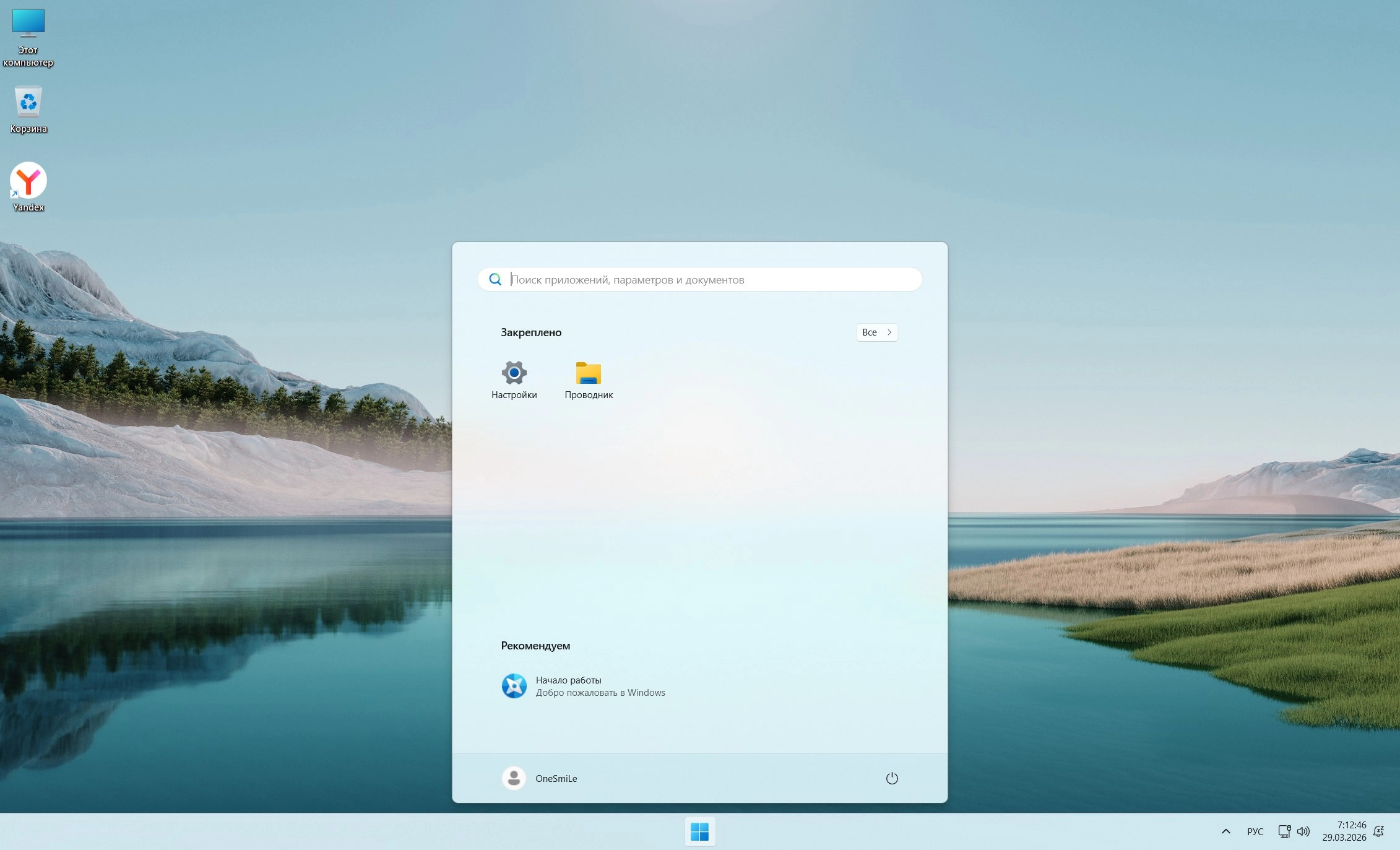Image resolution: width=1400 pixels, height=850 pixels.
Task: Open the clock and date flyout
Action: (1344, 831)
